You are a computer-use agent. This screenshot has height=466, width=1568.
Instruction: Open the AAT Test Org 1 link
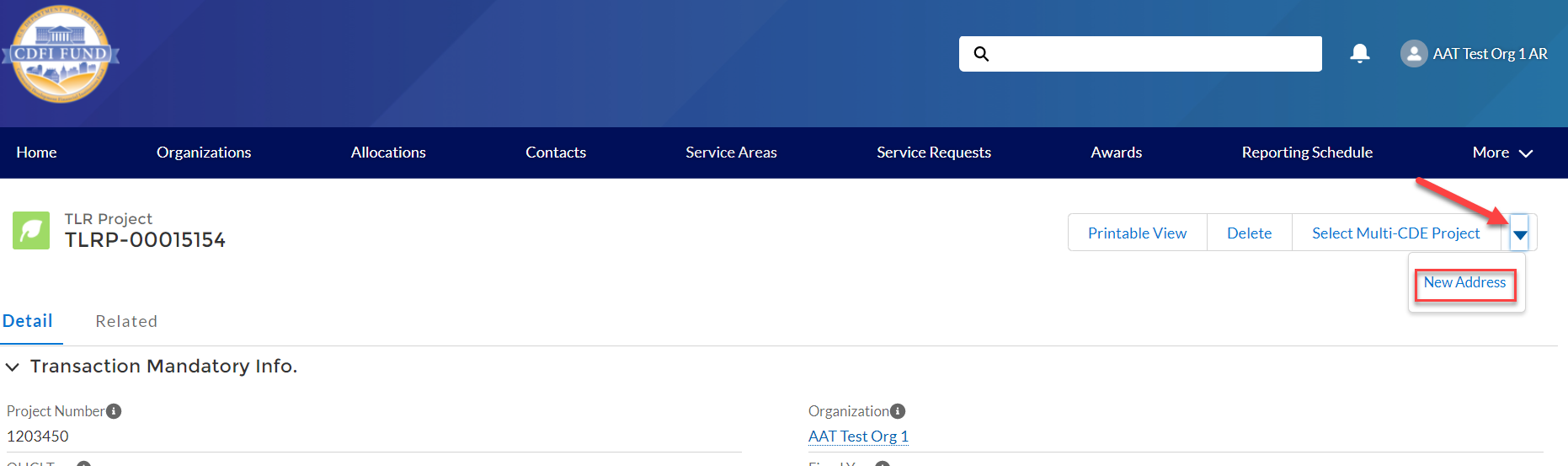(x=858, y=437)
